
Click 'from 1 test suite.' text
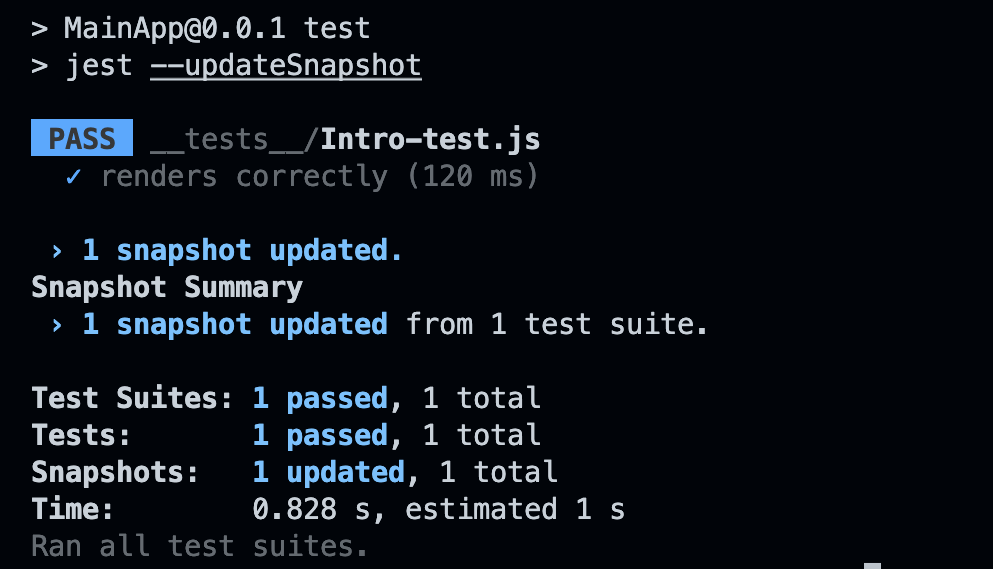pos(557,324)
